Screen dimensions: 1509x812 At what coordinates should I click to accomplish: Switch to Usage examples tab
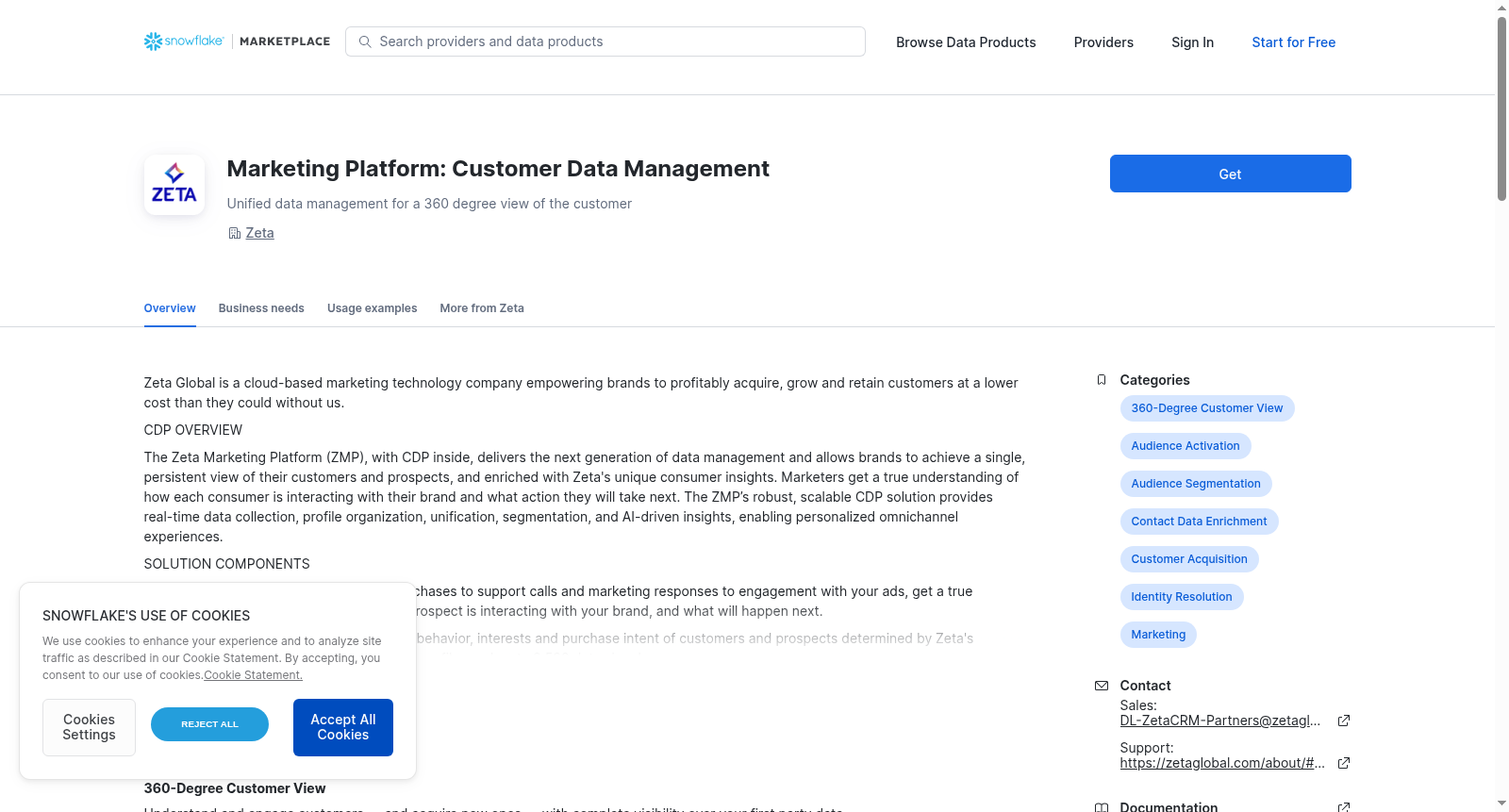[372, 308]
